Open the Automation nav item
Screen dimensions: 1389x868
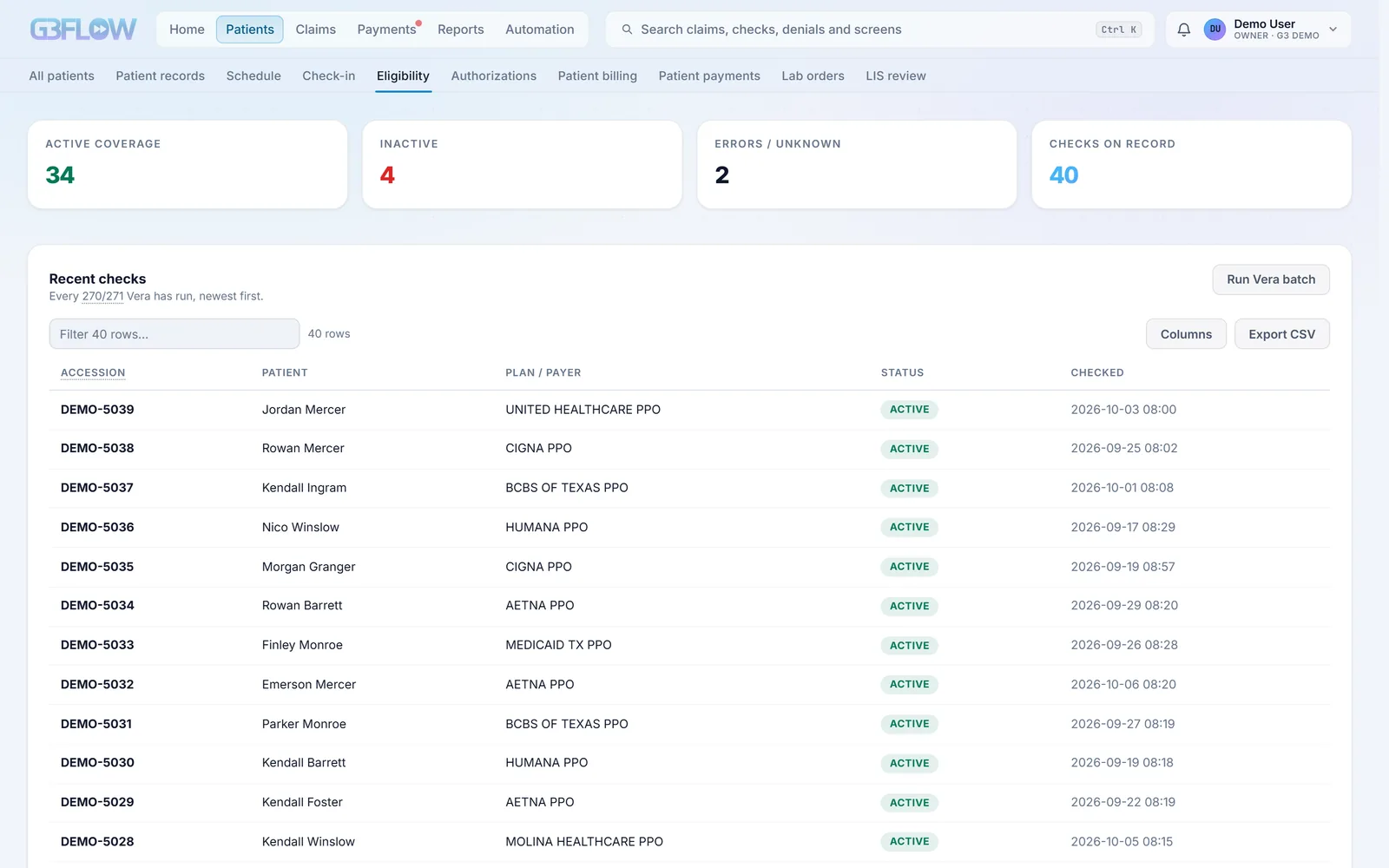(x=539, y=30)
